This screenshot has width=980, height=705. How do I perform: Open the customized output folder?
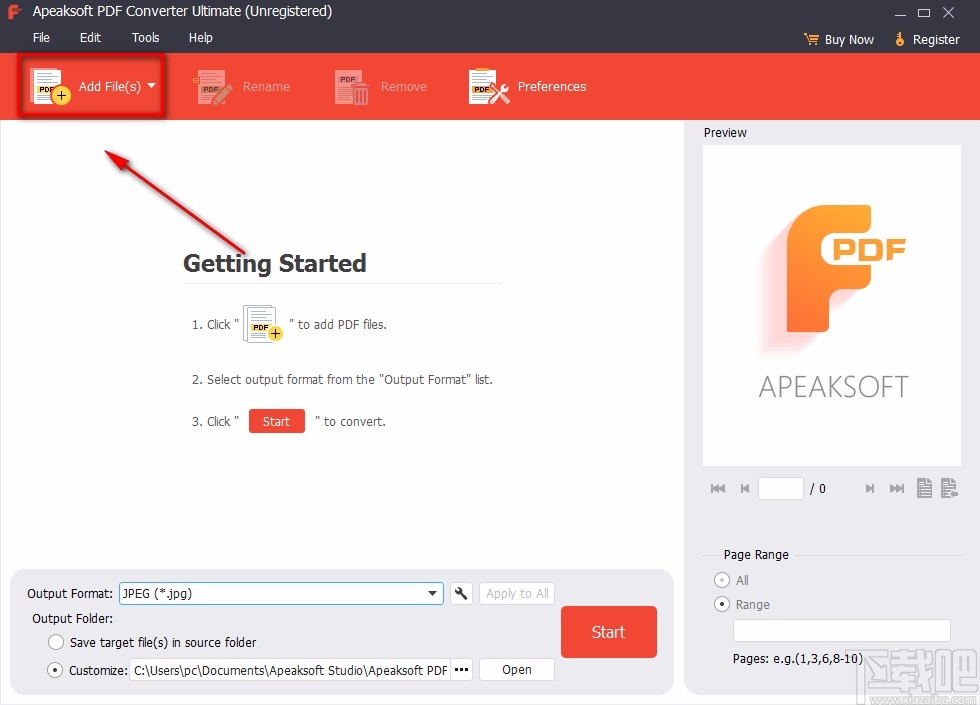516,669
